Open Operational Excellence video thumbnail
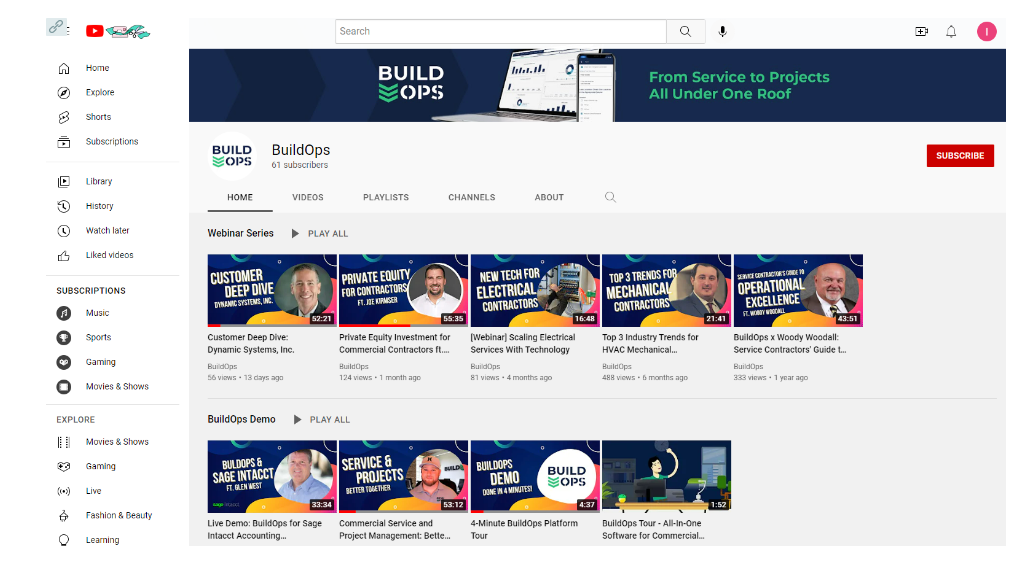 pos(798,291)
